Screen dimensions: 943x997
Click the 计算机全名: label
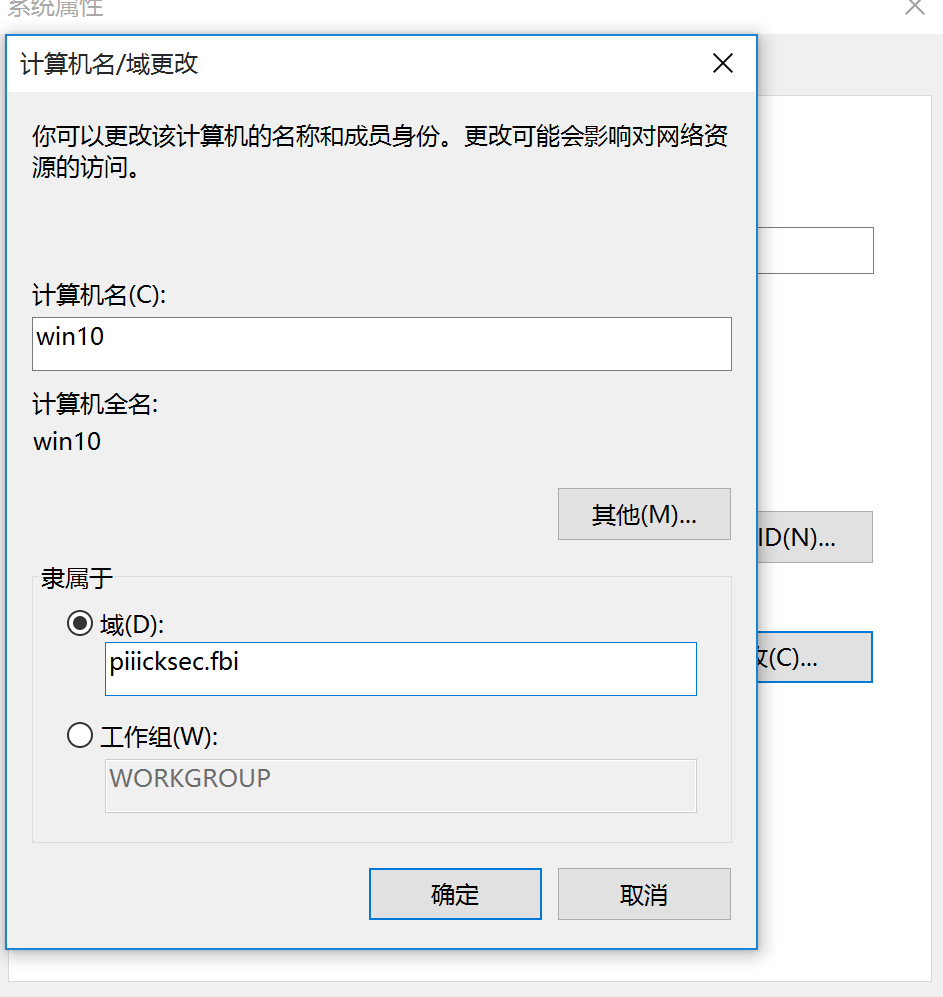96,405
